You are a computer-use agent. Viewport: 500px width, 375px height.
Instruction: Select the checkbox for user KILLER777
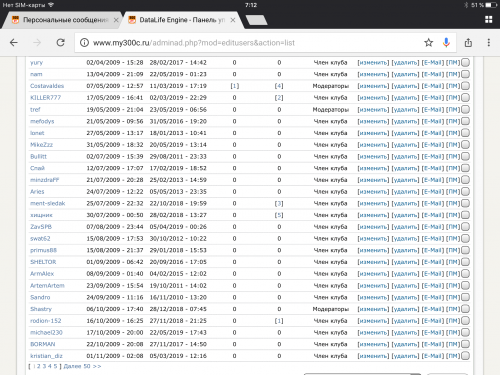(x=465, y=98)
